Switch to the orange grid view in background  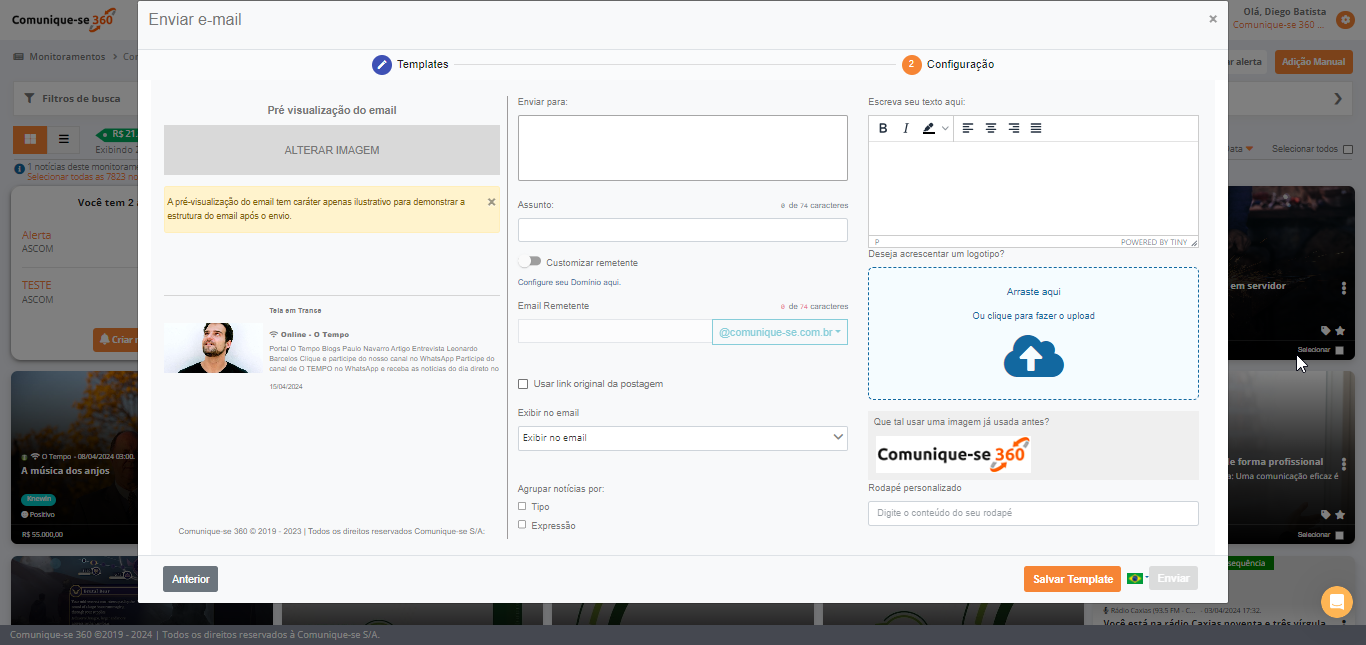30,139
